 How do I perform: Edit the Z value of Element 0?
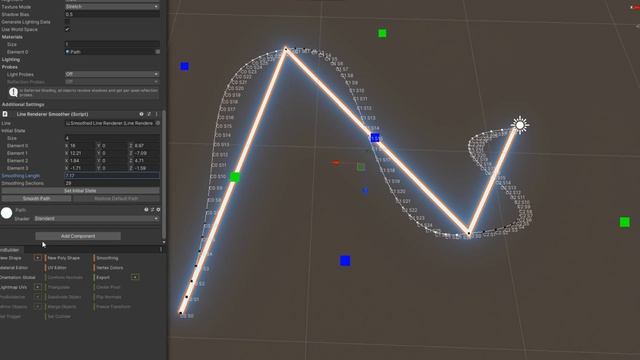tap(146, 146)
